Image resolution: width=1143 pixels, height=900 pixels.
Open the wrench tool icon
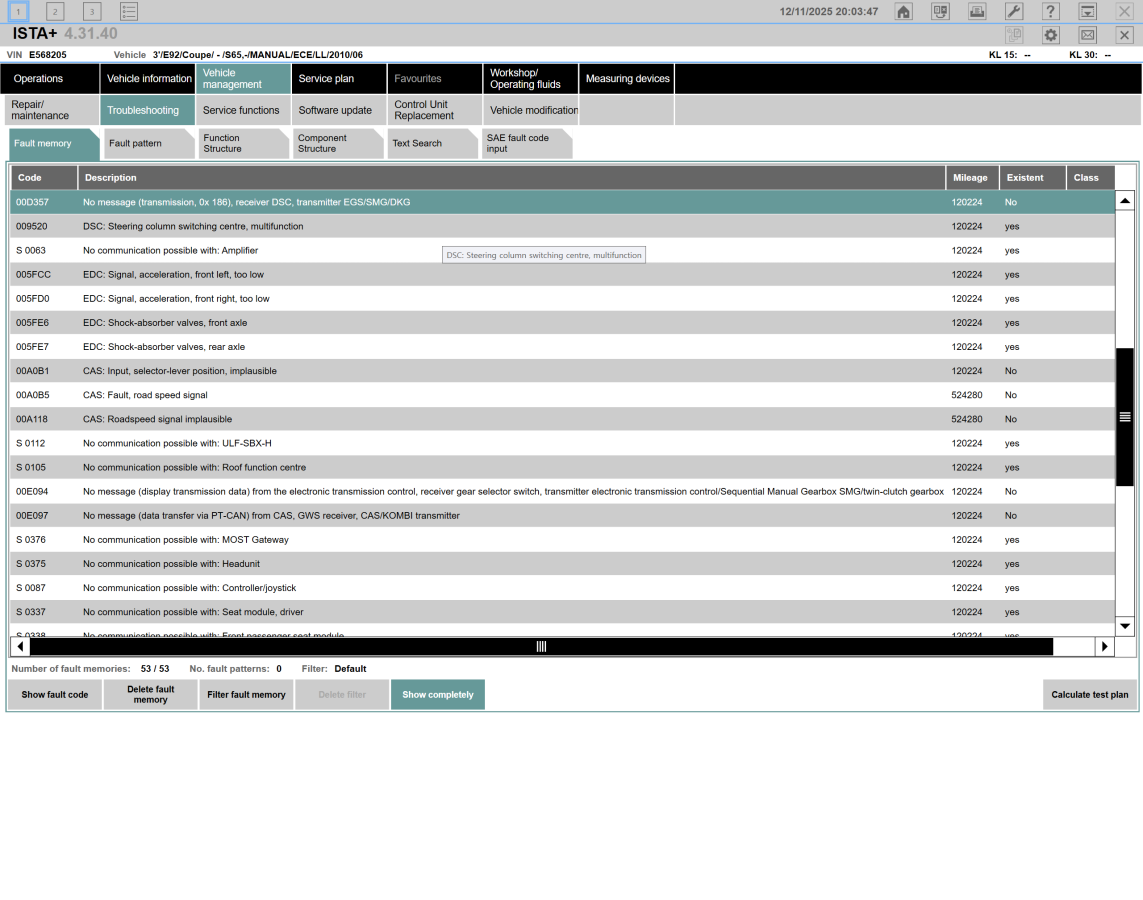[1014, 12]
